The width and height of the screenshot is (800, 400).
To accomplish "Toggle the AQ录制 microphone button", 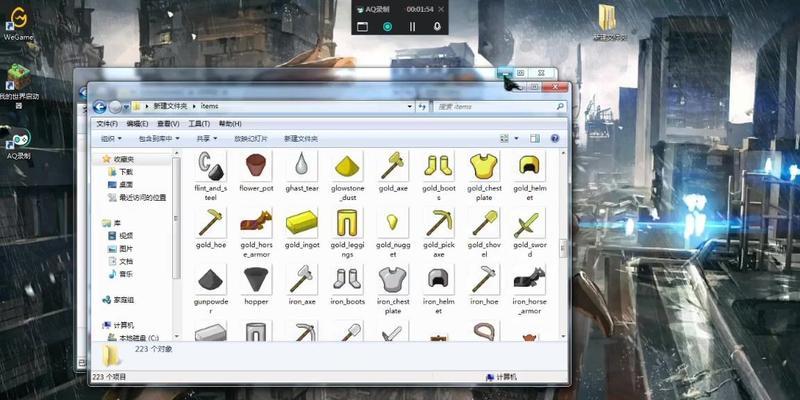I will coord(437,27).
